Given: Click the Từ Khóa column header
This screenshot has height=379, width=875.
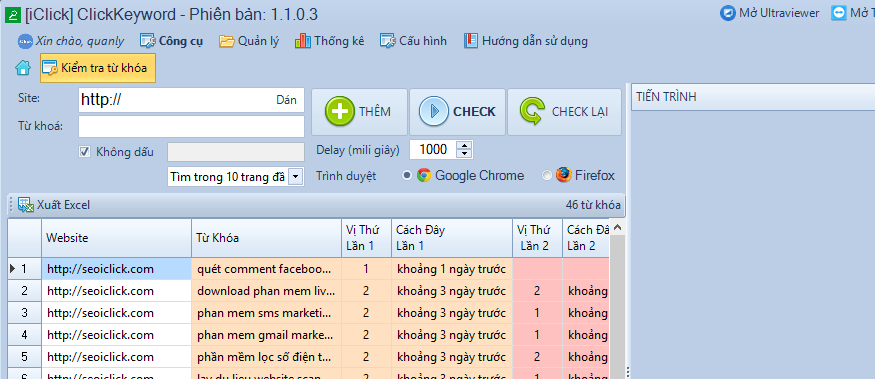Looking at the screenshot, I should click(266, 238).
